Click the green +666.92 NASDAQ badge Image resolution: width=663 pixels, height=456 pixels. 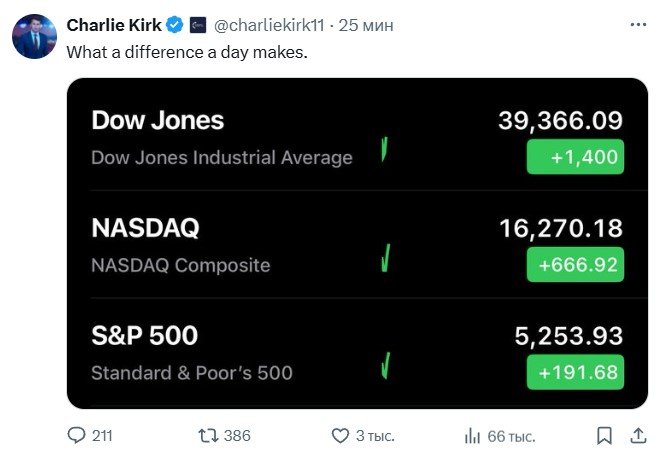575,265
